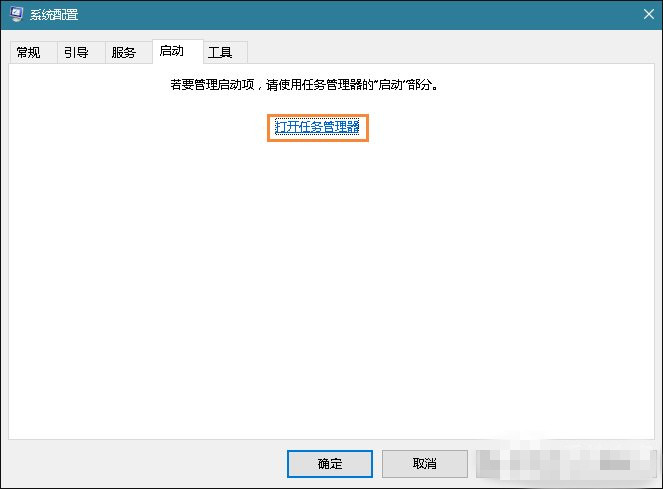The height and width of the screenshot is (489, 663).
Task: Open the 引导 tab
Action: point(76,53)
